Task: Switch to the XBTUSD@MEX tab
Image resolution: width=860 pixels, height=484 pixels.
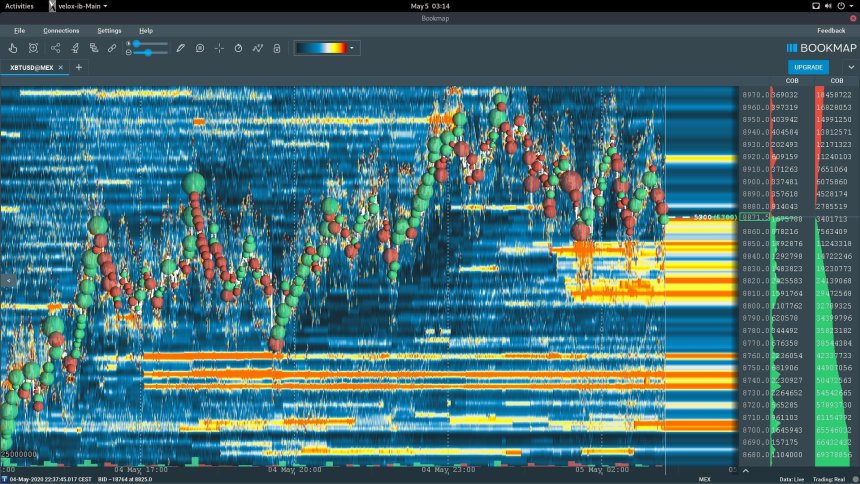Action: pos(30,67)
